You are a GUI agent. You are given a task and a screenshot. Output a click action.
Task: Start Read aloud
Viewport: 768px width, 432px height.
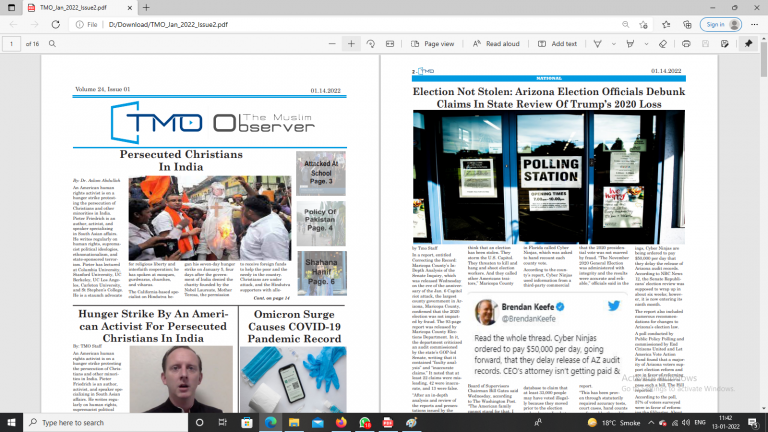pos(496,44)
